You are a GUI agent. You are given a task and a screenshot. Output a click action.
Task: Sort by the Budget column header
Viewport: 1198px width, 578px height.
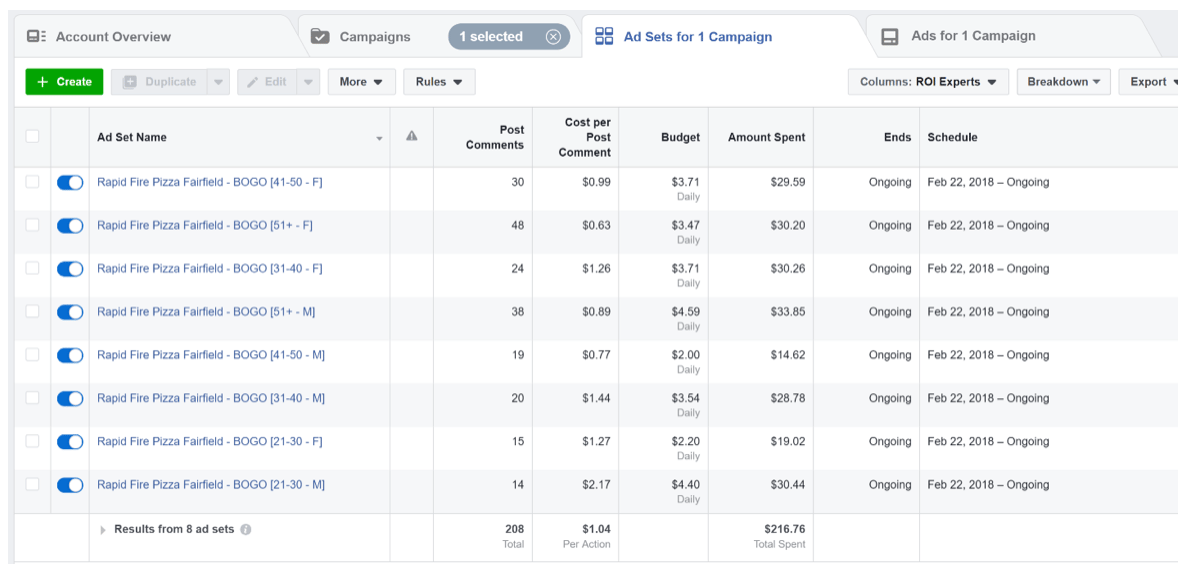pos(681,137)
